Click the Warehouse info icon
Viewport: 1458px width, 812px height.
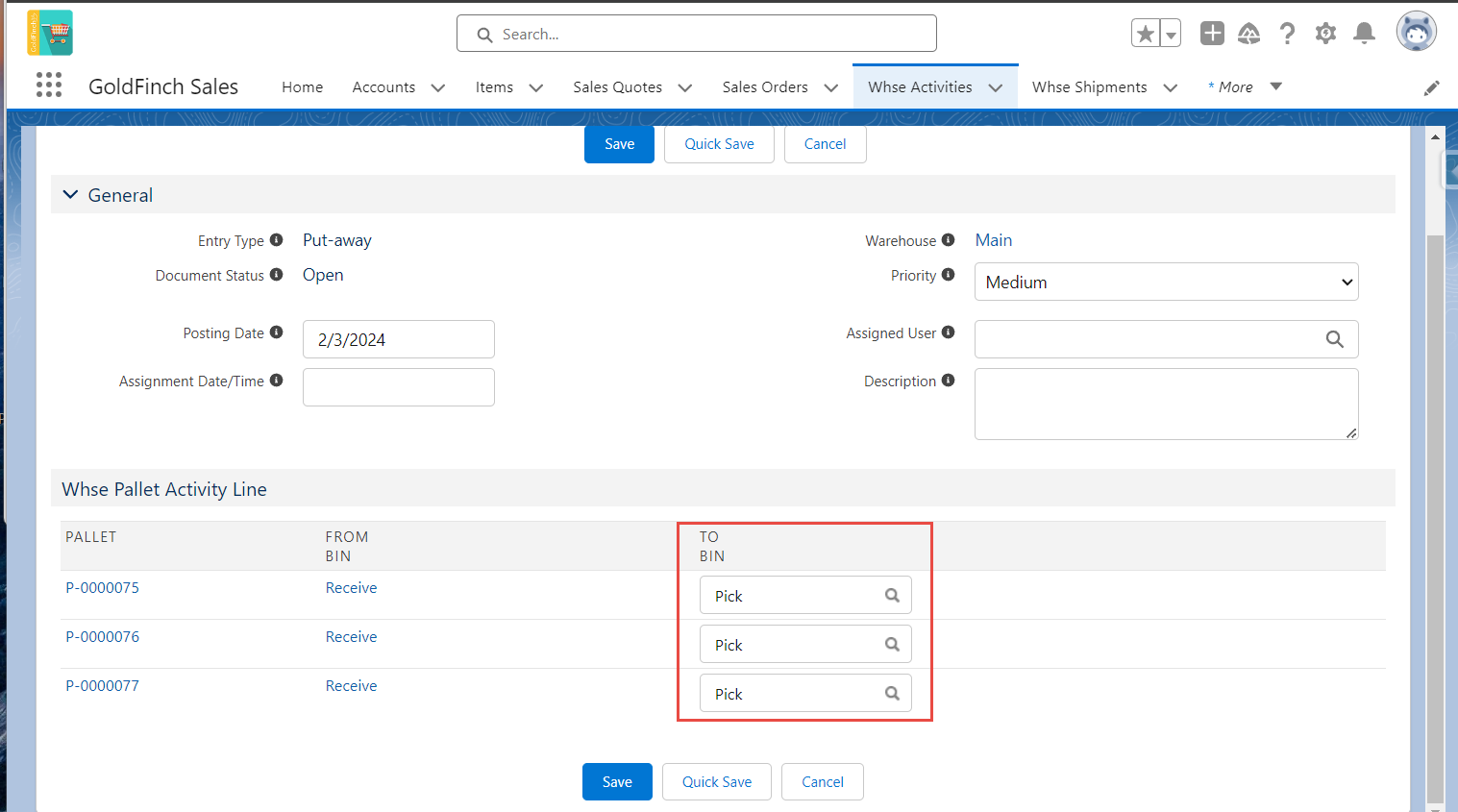948,239
